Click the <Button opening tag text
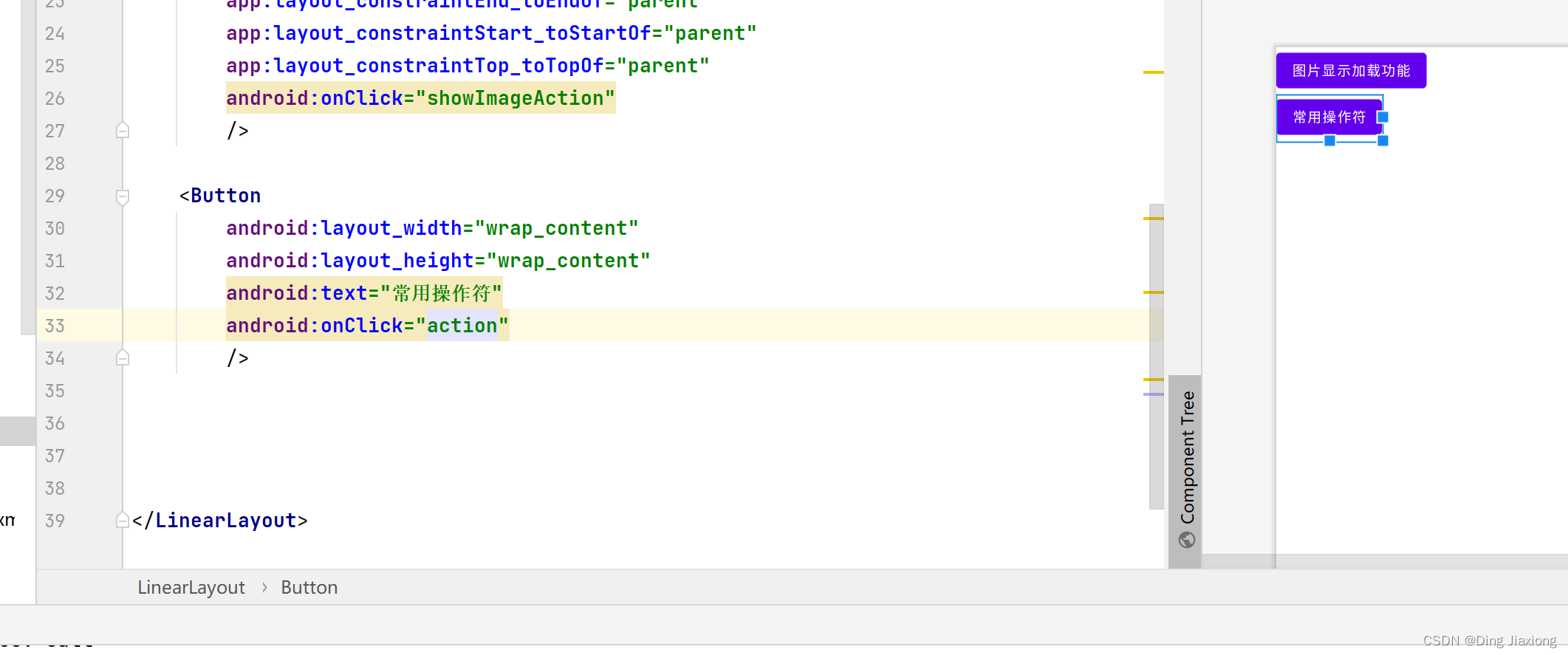The height and width of the screenshot is (655, 1568). [220, 196]
